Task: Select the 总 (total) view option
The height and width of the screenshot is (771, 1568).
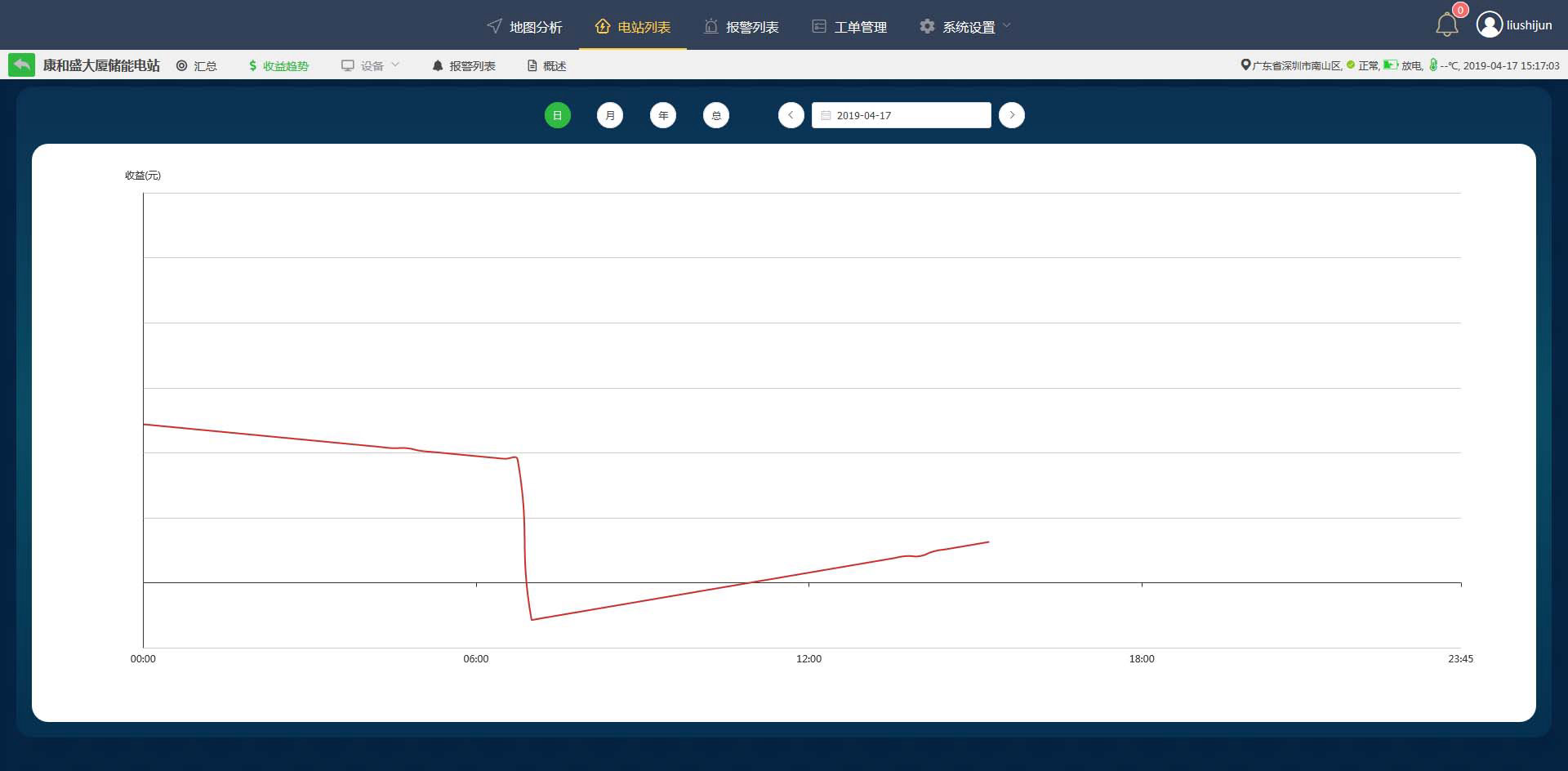Action: [716, 115]
